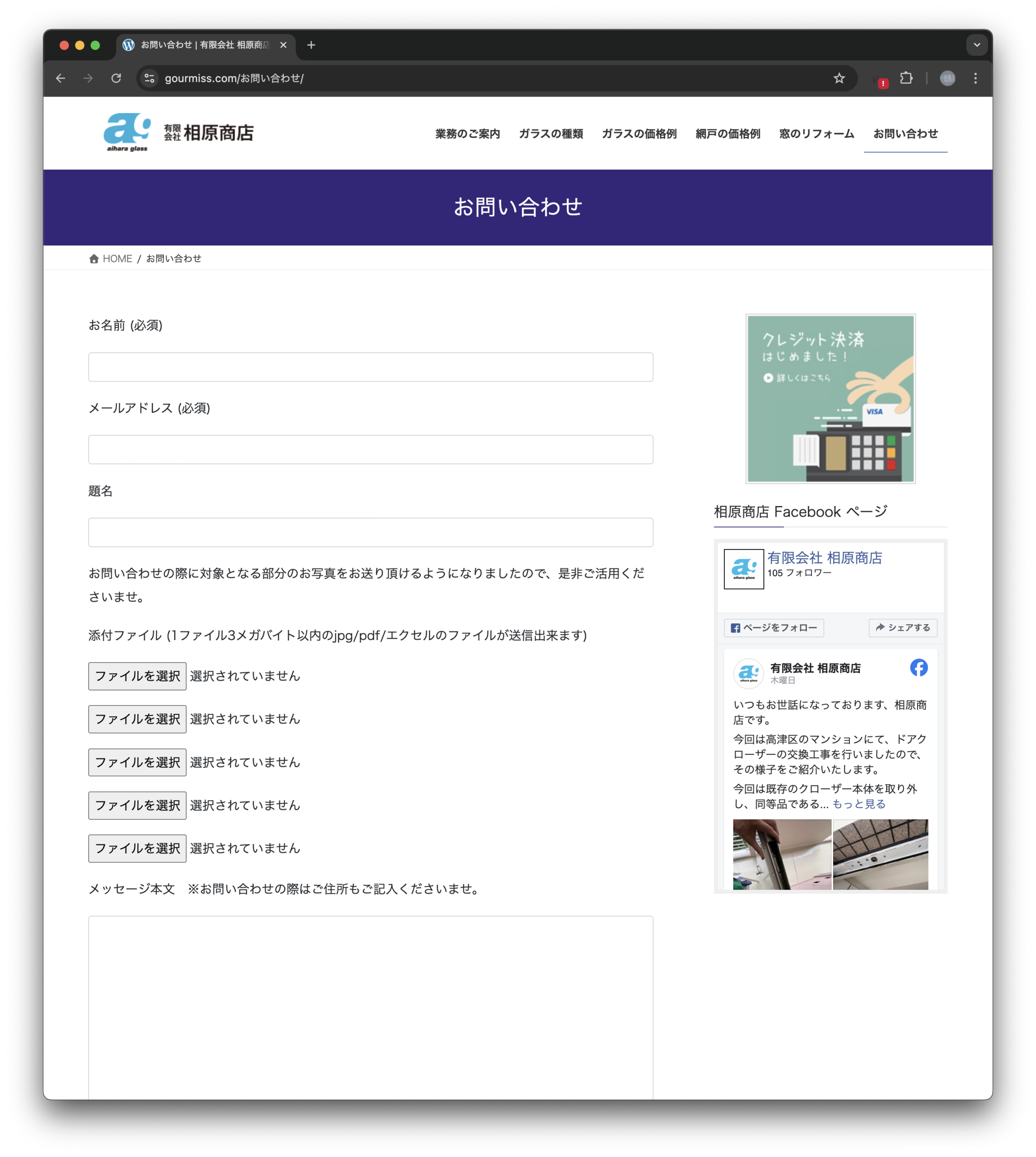Open 網戸の価格例 navigation item

pyautogui.click(x=727, y=134)
